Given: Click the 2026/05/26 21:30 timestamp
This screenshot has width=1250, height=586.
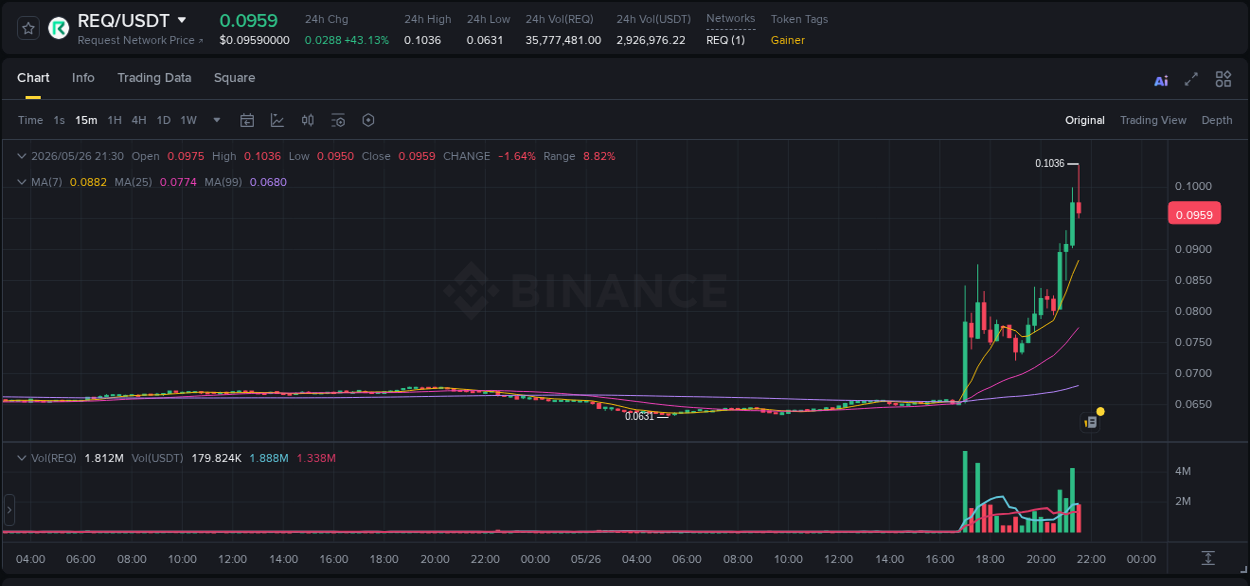Looking at the screenshot, I should (77, 156).
